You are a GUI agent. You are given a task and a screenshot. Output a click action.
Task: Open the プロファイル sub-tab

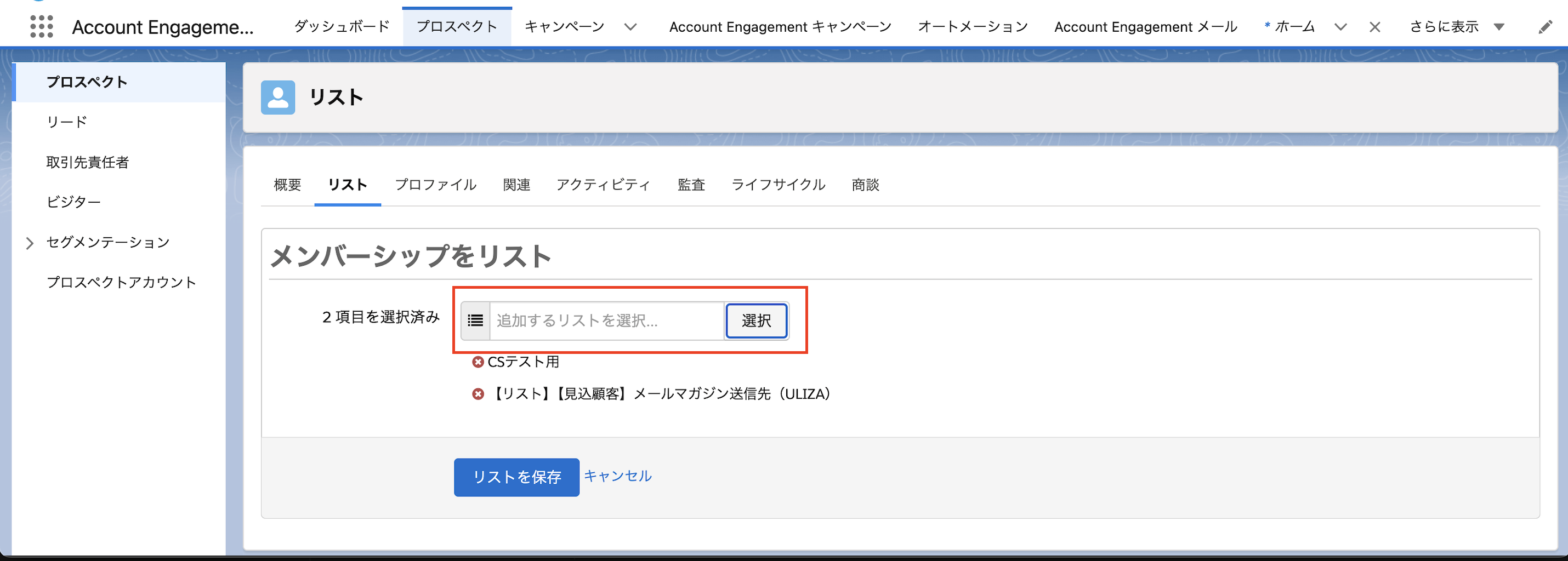[435, 185]
